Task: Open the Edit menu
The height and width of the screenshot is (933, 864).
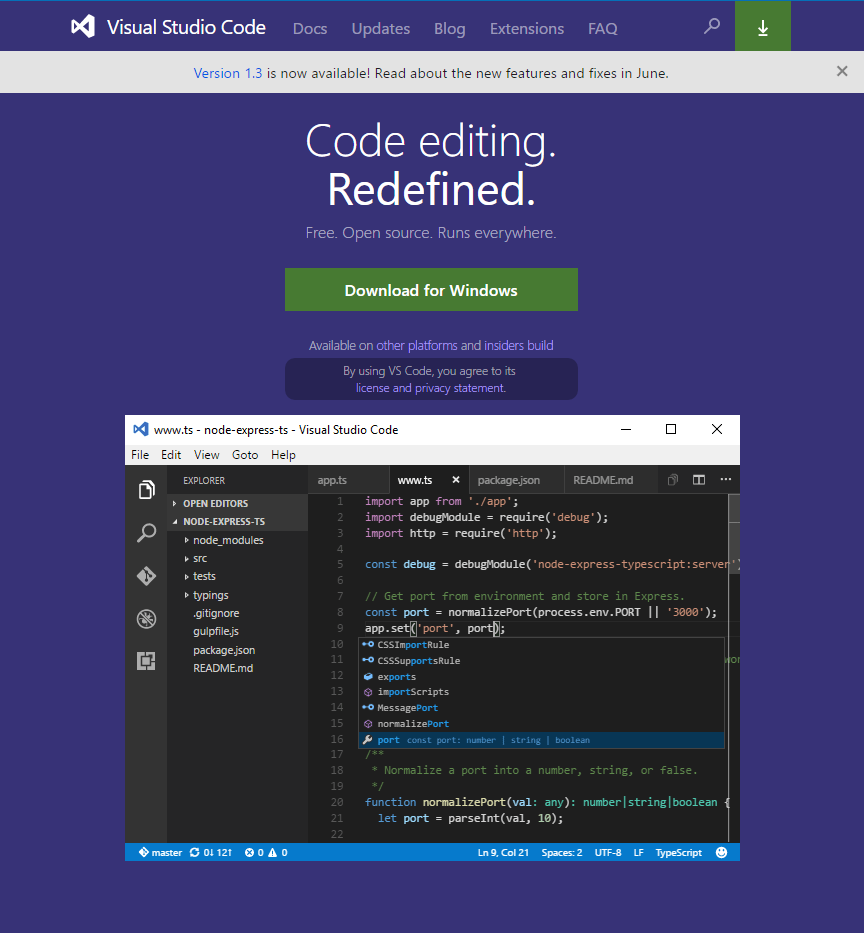Action: tap(171, 455)
